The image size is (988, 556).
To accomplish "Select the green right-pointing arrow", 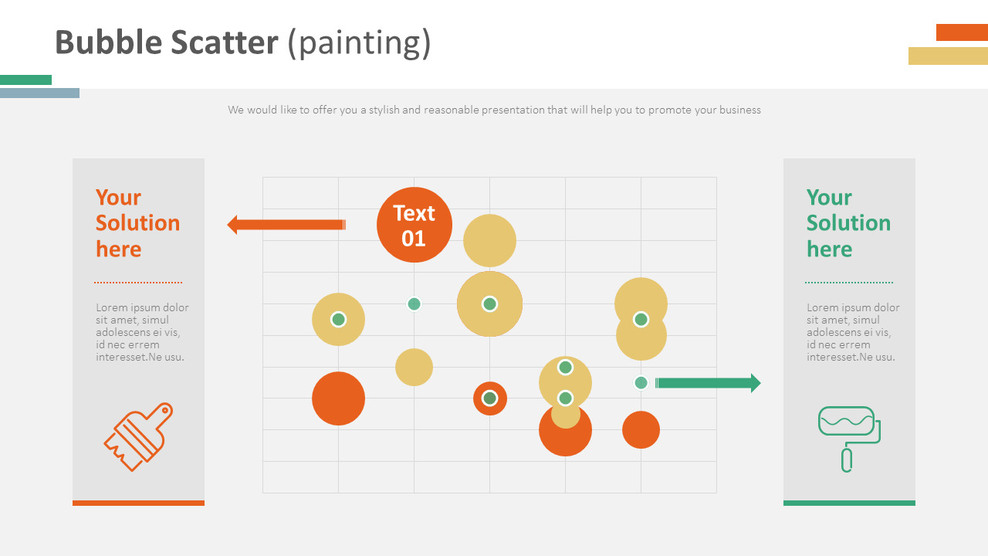I will (708, 383).
